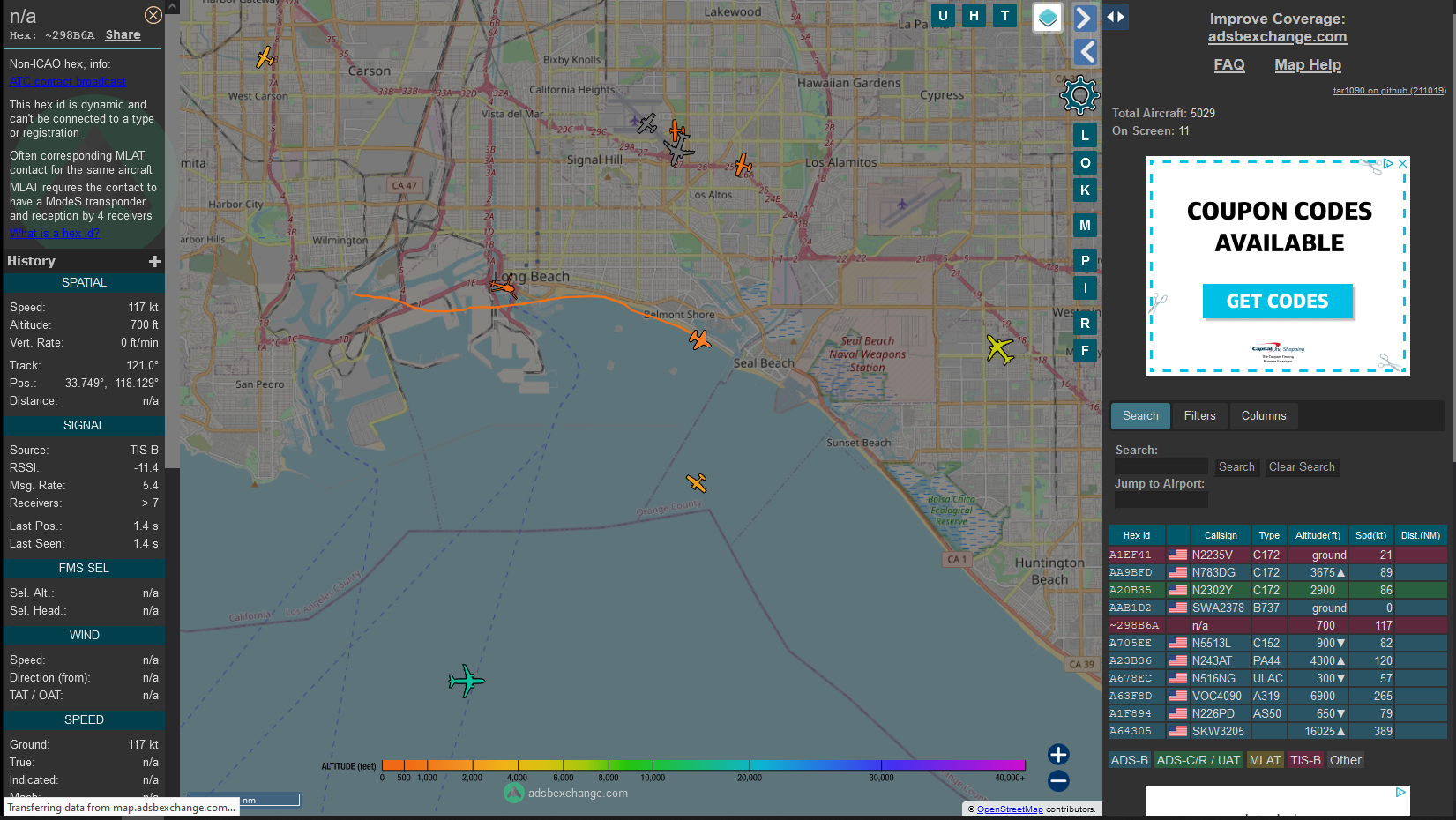This screenshot has height=820, width=1456.
Task: Expand the History section with plus
Action: point(155,261)
